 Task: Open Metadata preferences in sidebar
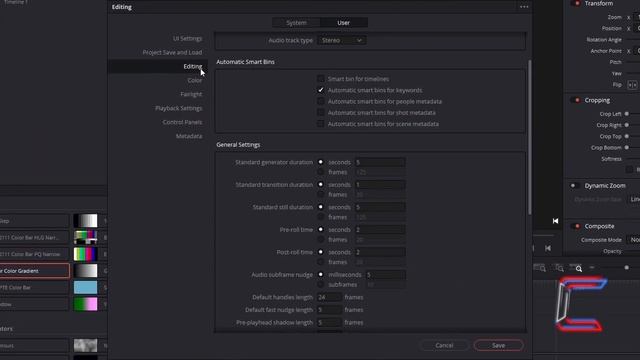189,136
